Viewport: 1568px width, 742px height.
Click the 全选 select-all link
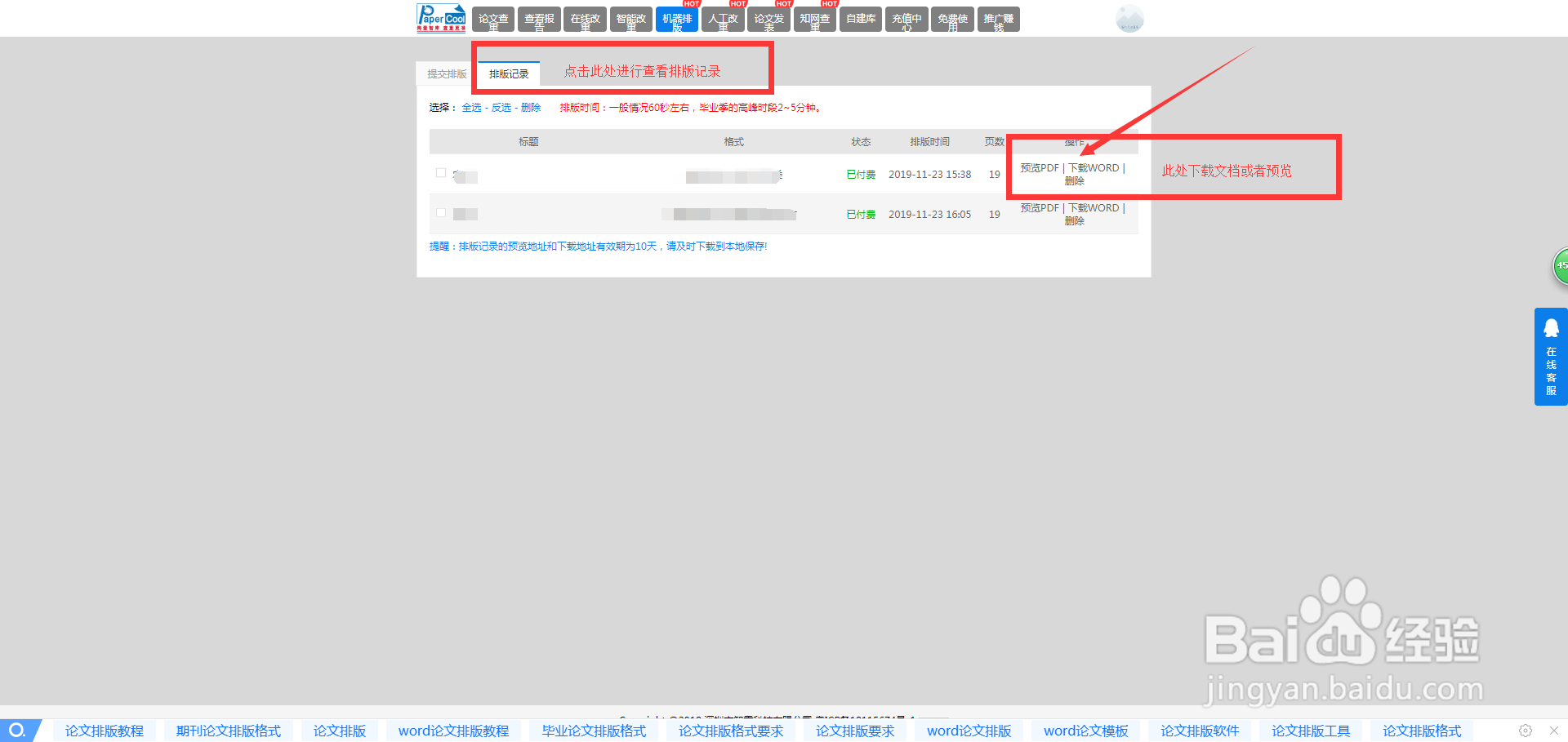(471, 108)
